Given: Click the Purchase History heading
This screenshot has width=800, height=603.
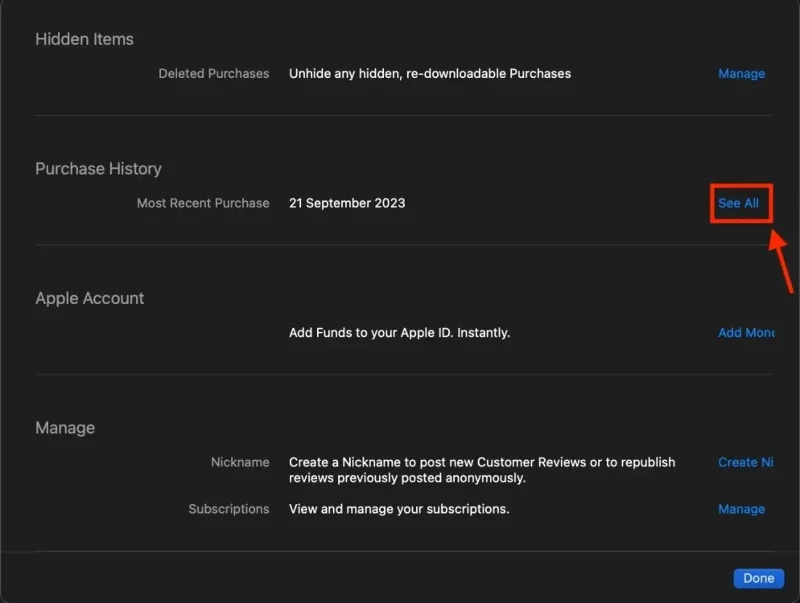Looking at the screenshot, I should point(98,168).
